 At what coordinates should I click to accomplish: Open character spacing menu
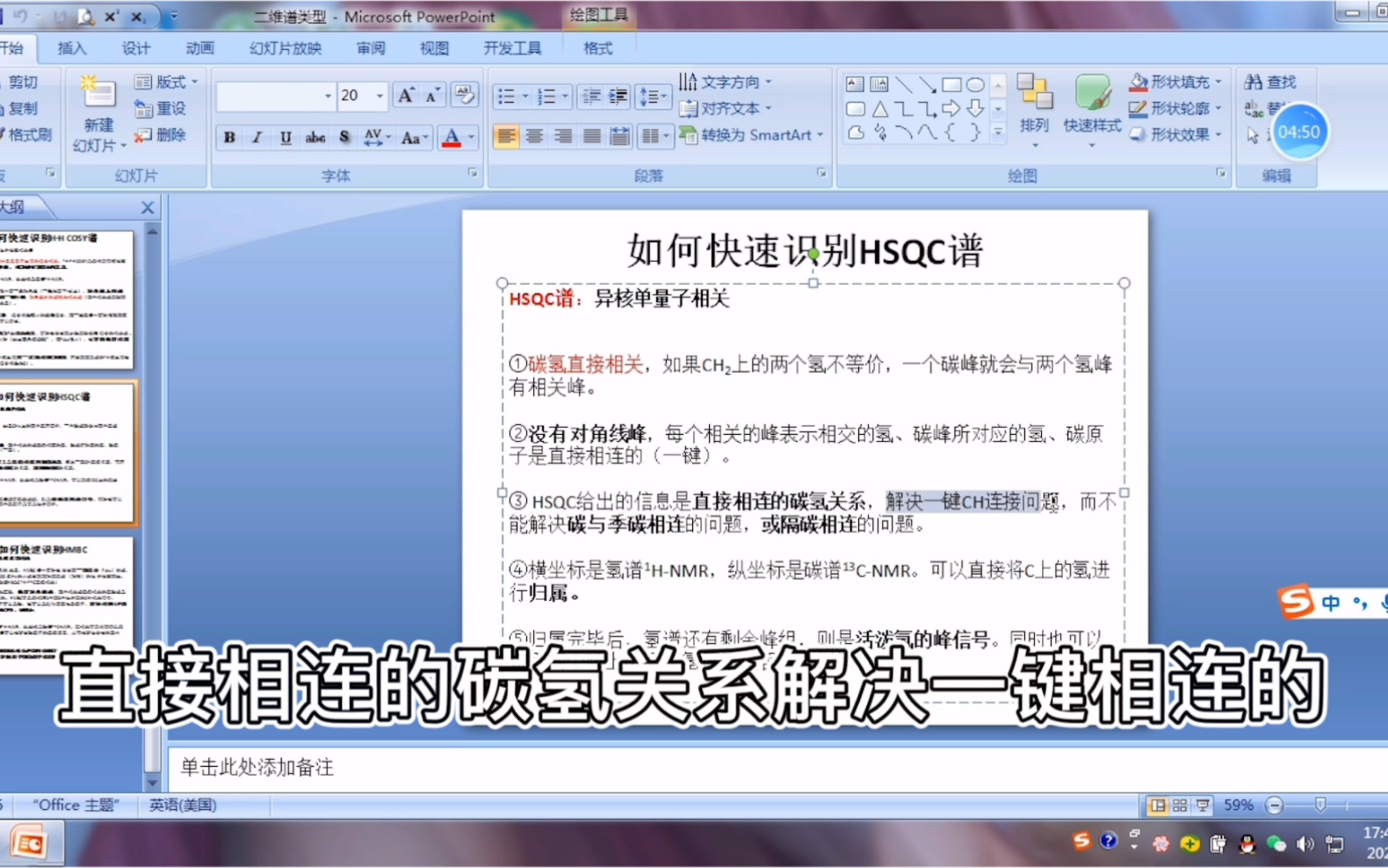click(x=377, y=137)
